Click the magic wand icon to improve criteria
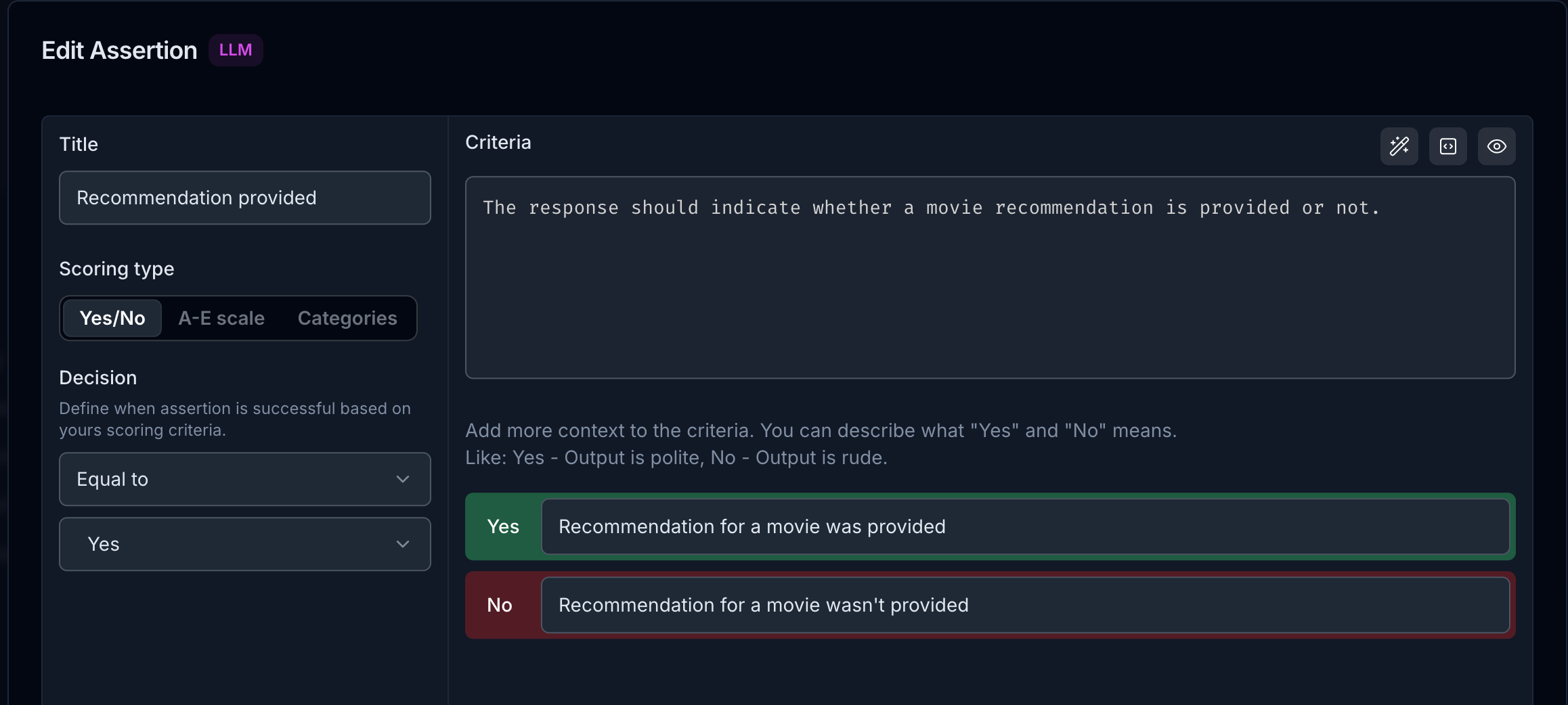The height and width of the screenshot is (705, 1568). pyautogui.click(x=1399, y=146)
